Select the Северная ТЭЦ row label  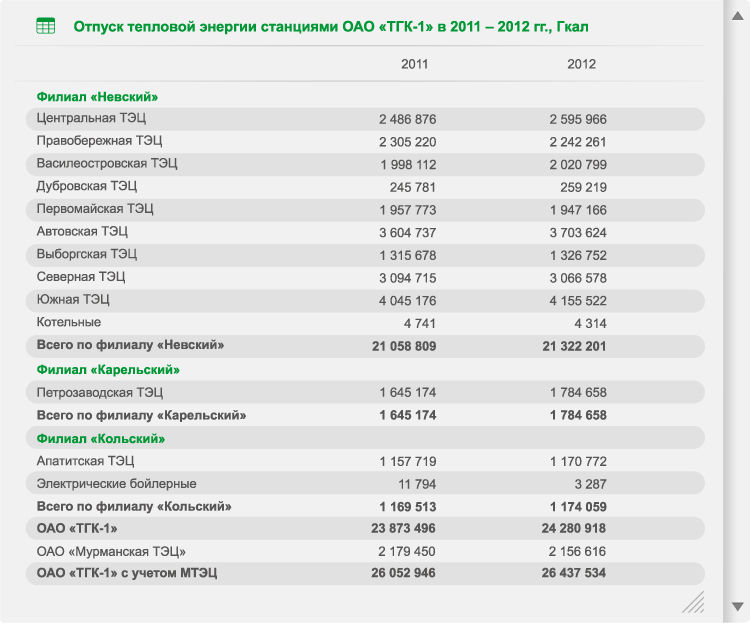point(81,277)
